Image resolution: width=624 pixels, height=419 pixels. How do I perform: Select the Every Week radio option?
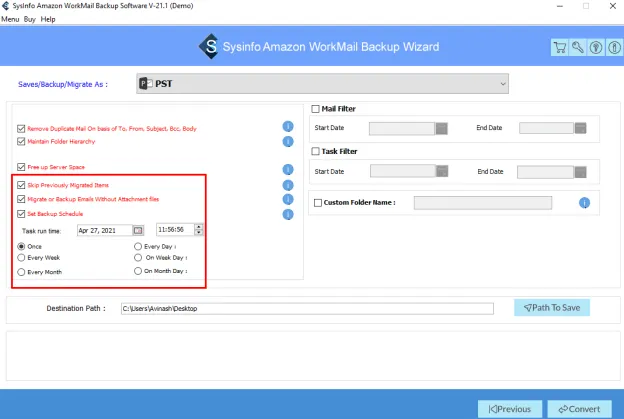point(22,258)
